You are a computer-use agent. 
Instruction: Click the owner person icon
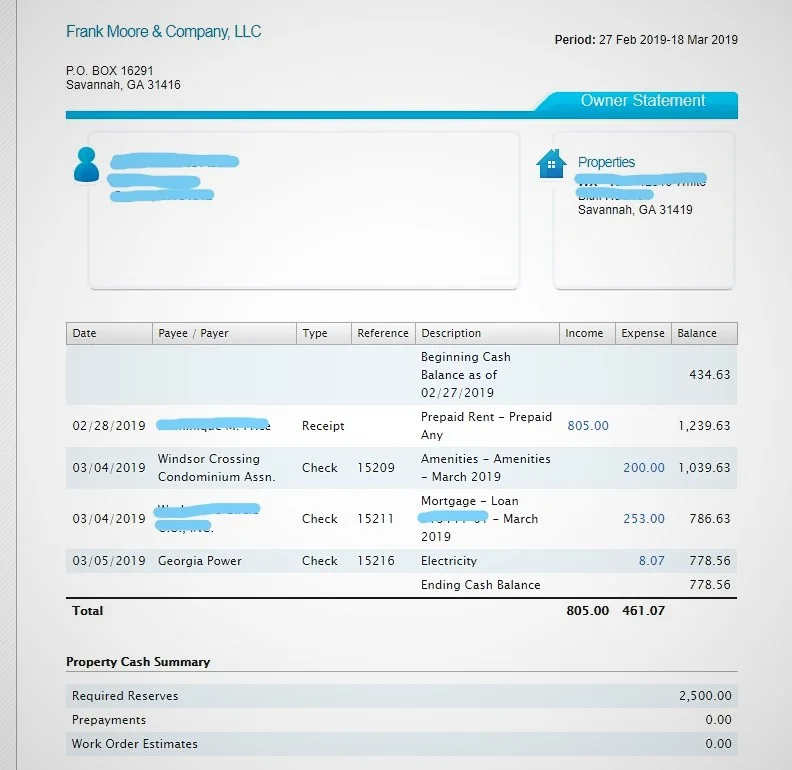[86, 164]
